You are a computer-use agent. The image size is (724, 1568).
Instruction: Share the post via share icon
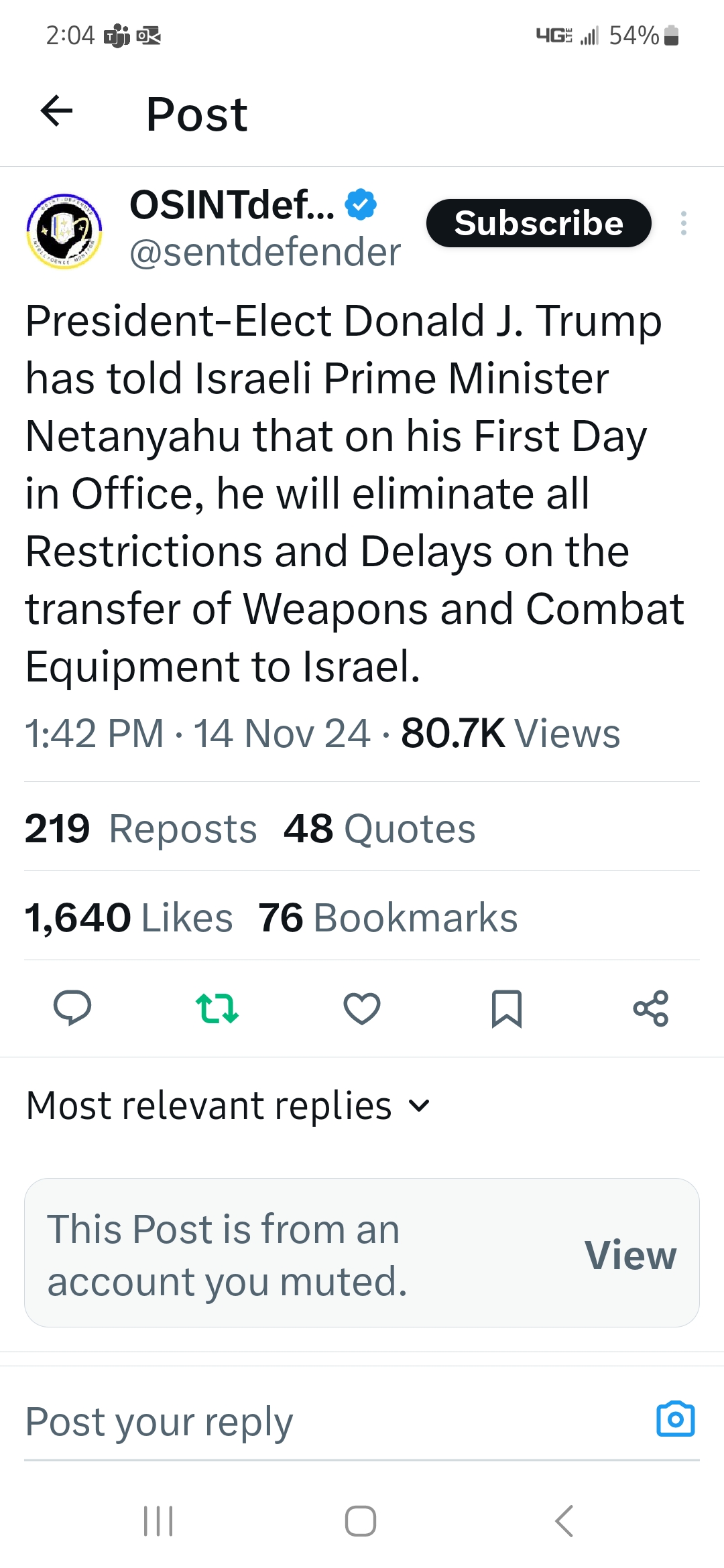point(651,1008)
